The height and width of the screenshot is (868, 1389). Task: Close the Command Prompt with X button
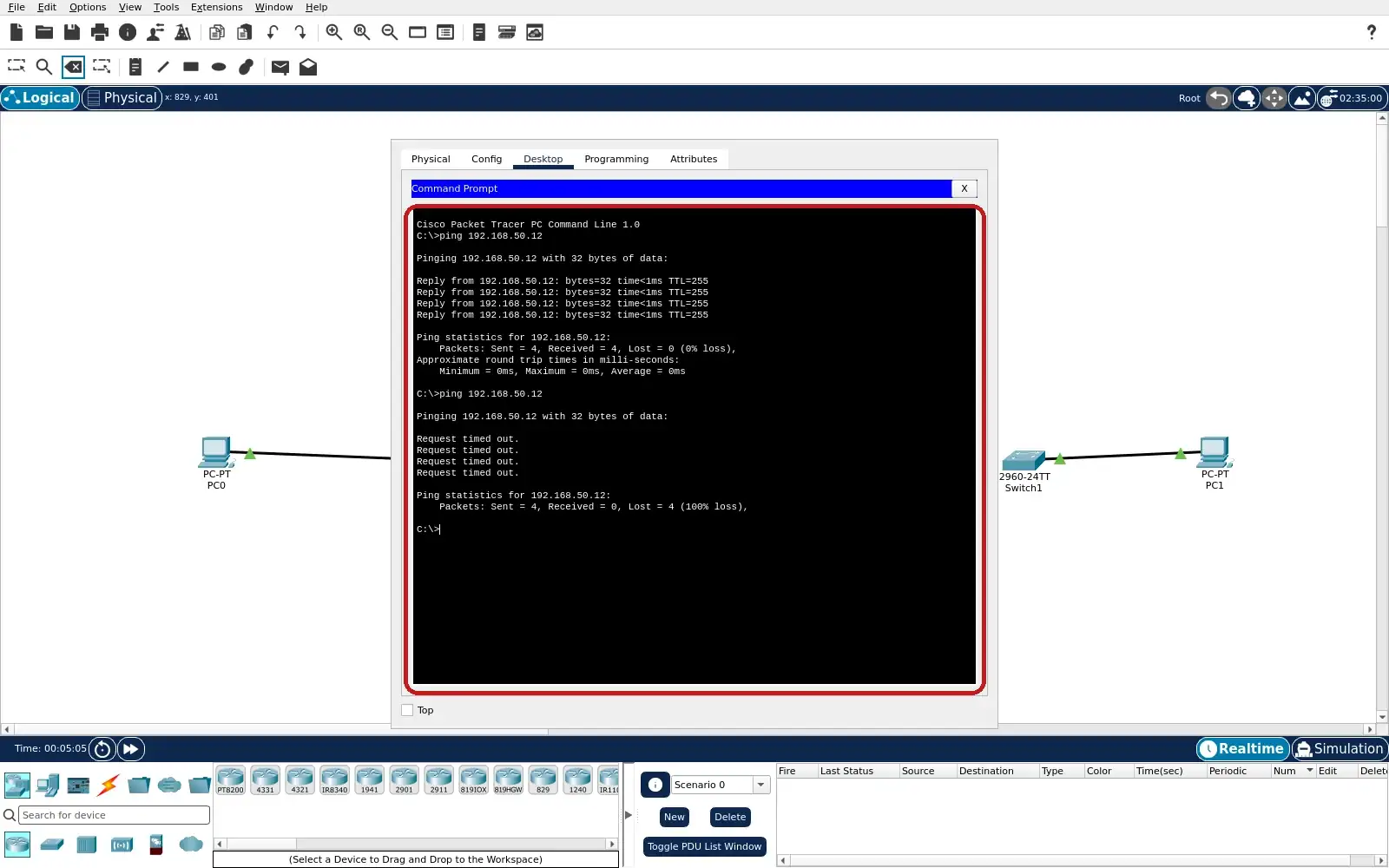pos(964,188)
